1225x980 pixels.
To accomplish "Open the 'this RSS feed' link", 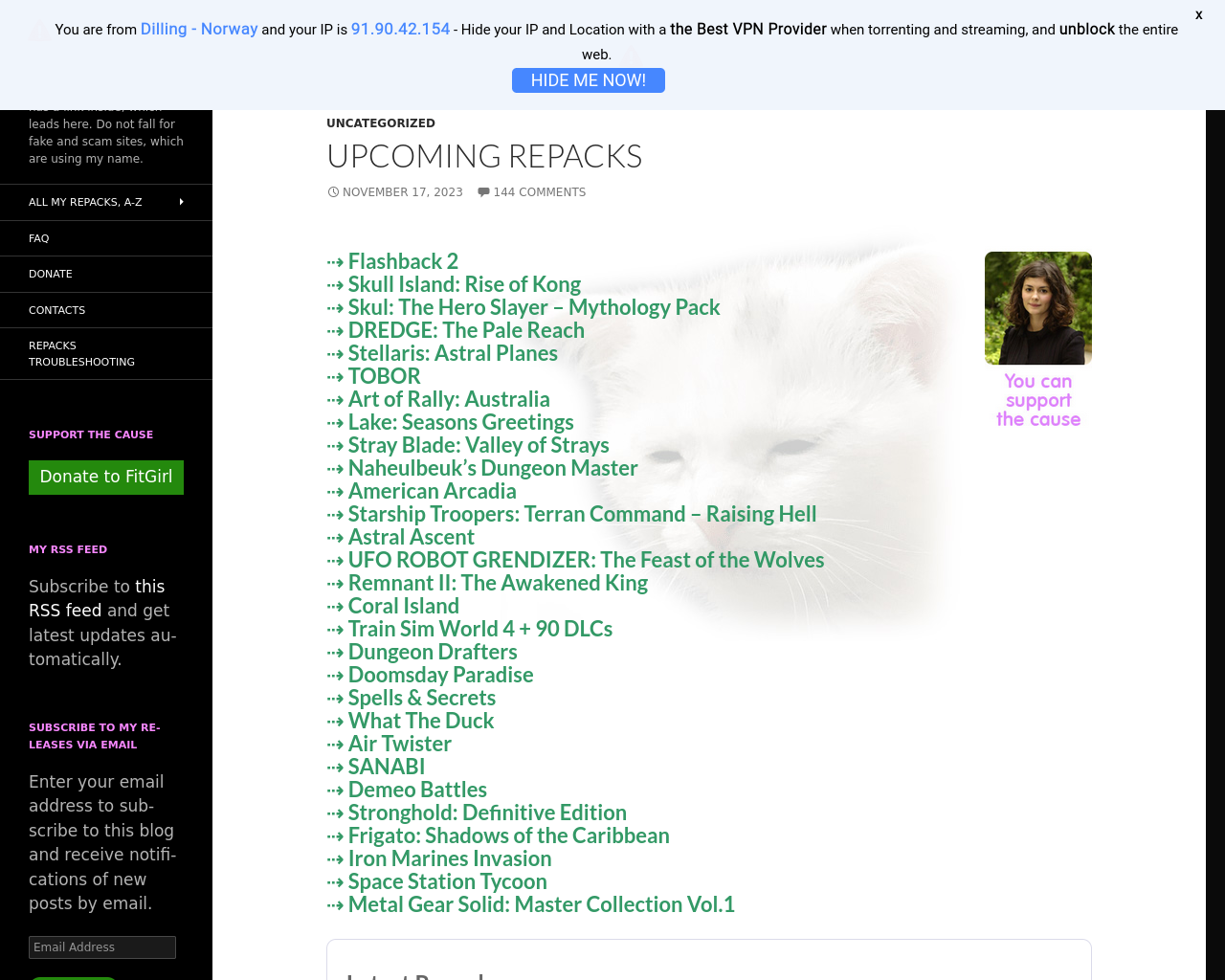I will (97, 598).
